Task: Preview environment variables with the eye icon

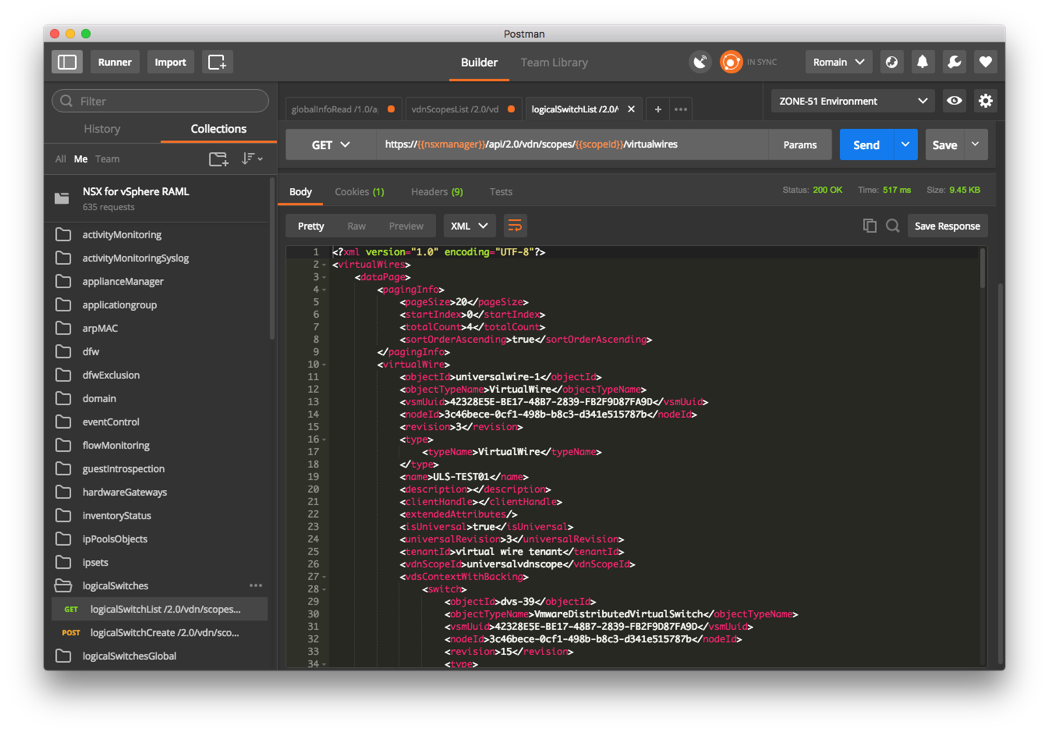Action: [x=953, y=100]
